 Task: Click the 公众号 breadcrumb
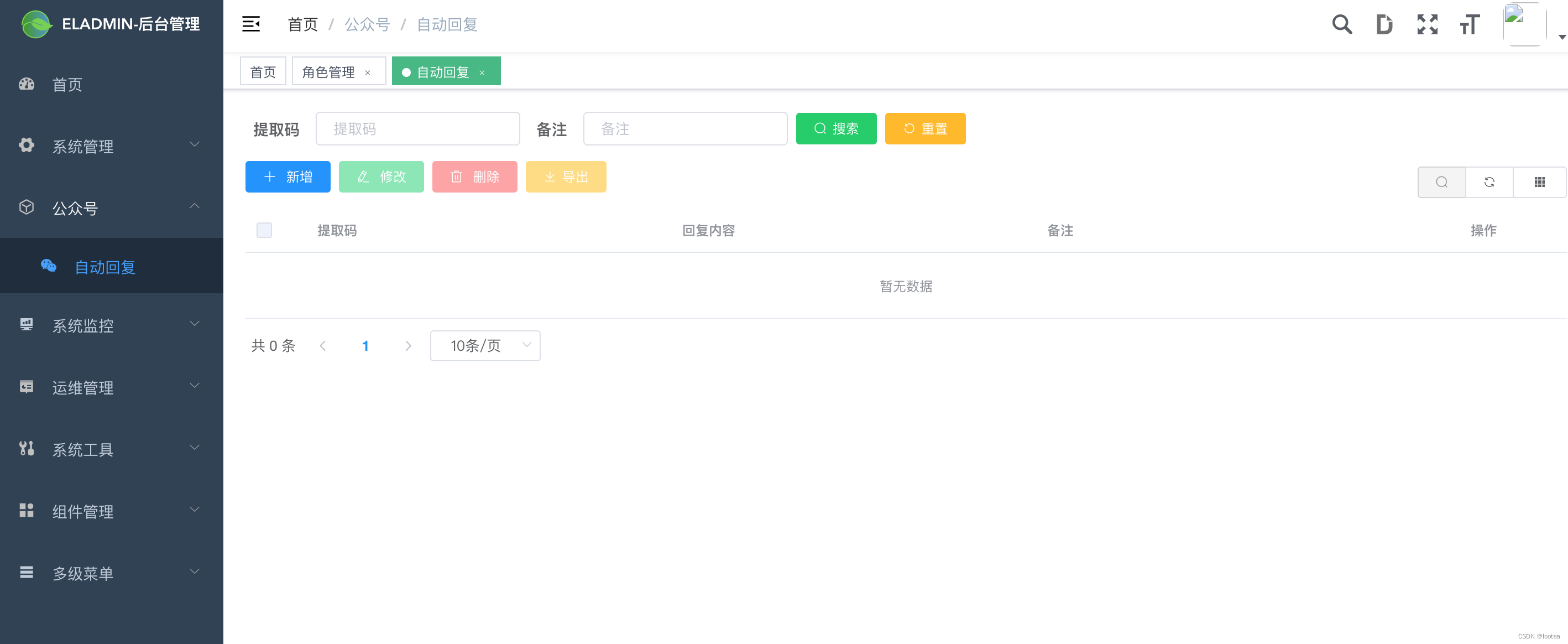tap(367, 24)
